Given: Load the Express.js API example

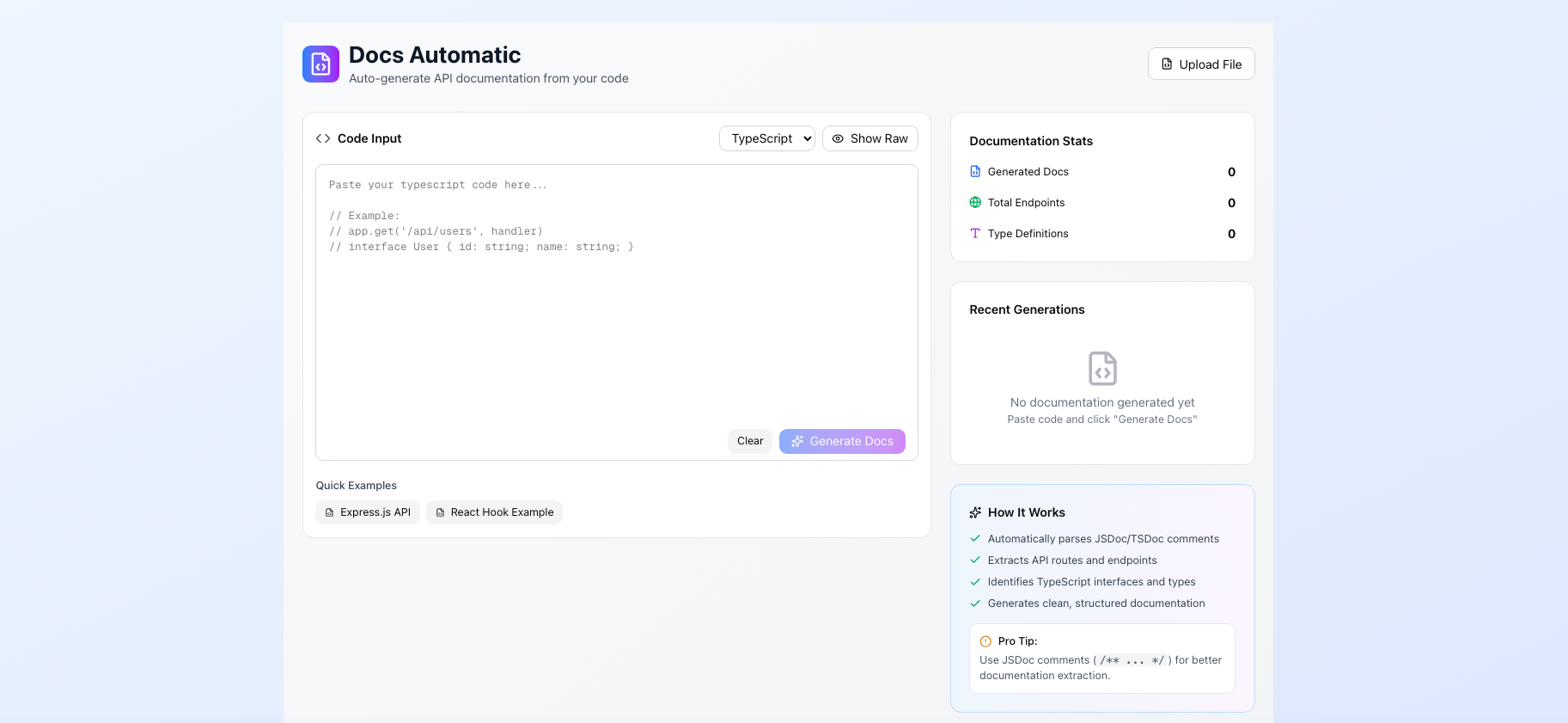Looking at the screenshot, I should [368, 512].
